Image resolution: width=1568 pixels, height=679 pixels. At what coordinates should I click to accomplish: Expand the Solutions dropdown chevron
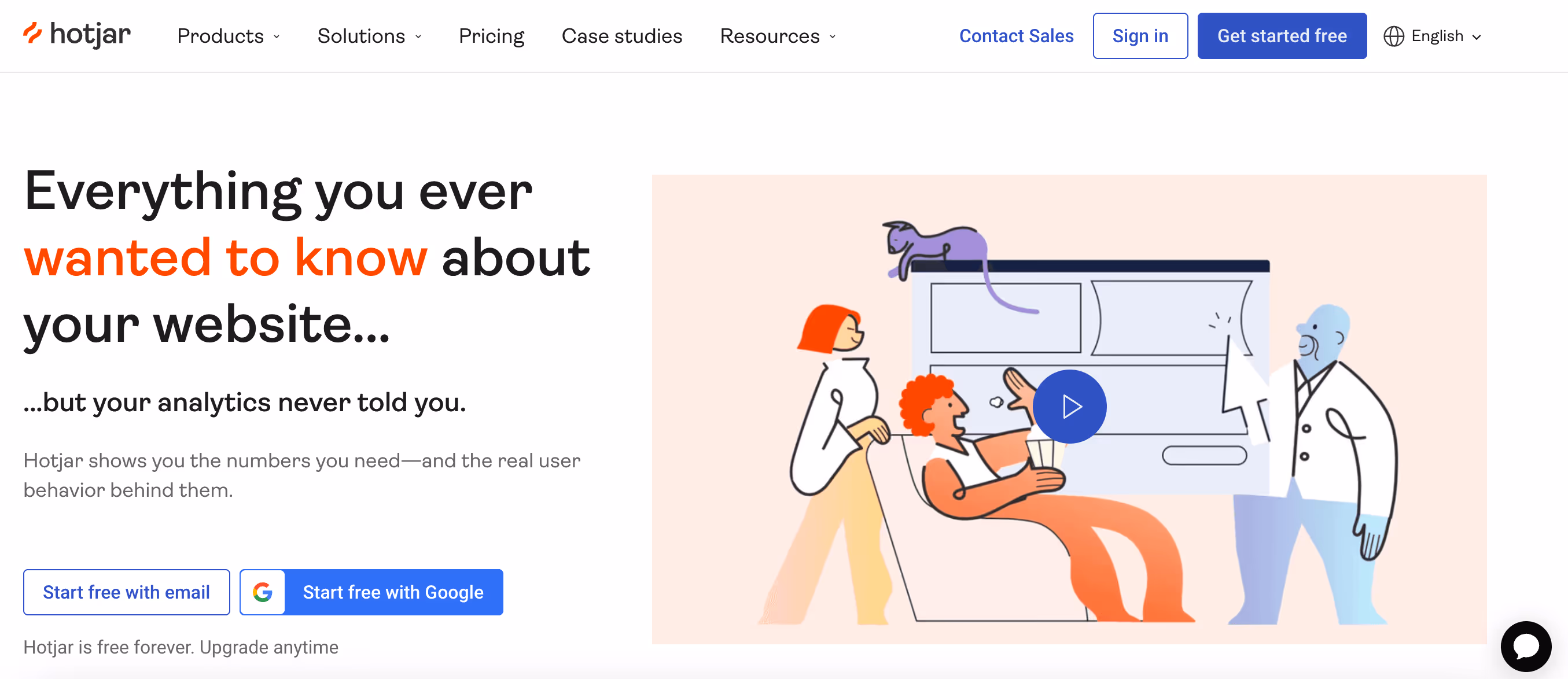[418, 36]
